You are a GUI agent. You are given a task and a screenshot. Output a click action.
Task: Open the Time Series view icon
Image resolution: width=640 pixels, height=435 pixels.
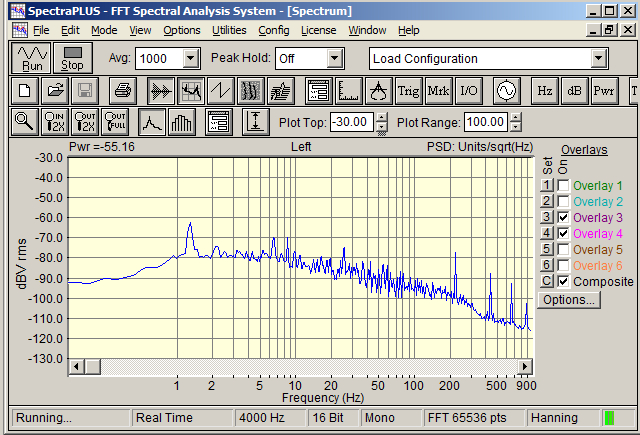pos(161,91)
